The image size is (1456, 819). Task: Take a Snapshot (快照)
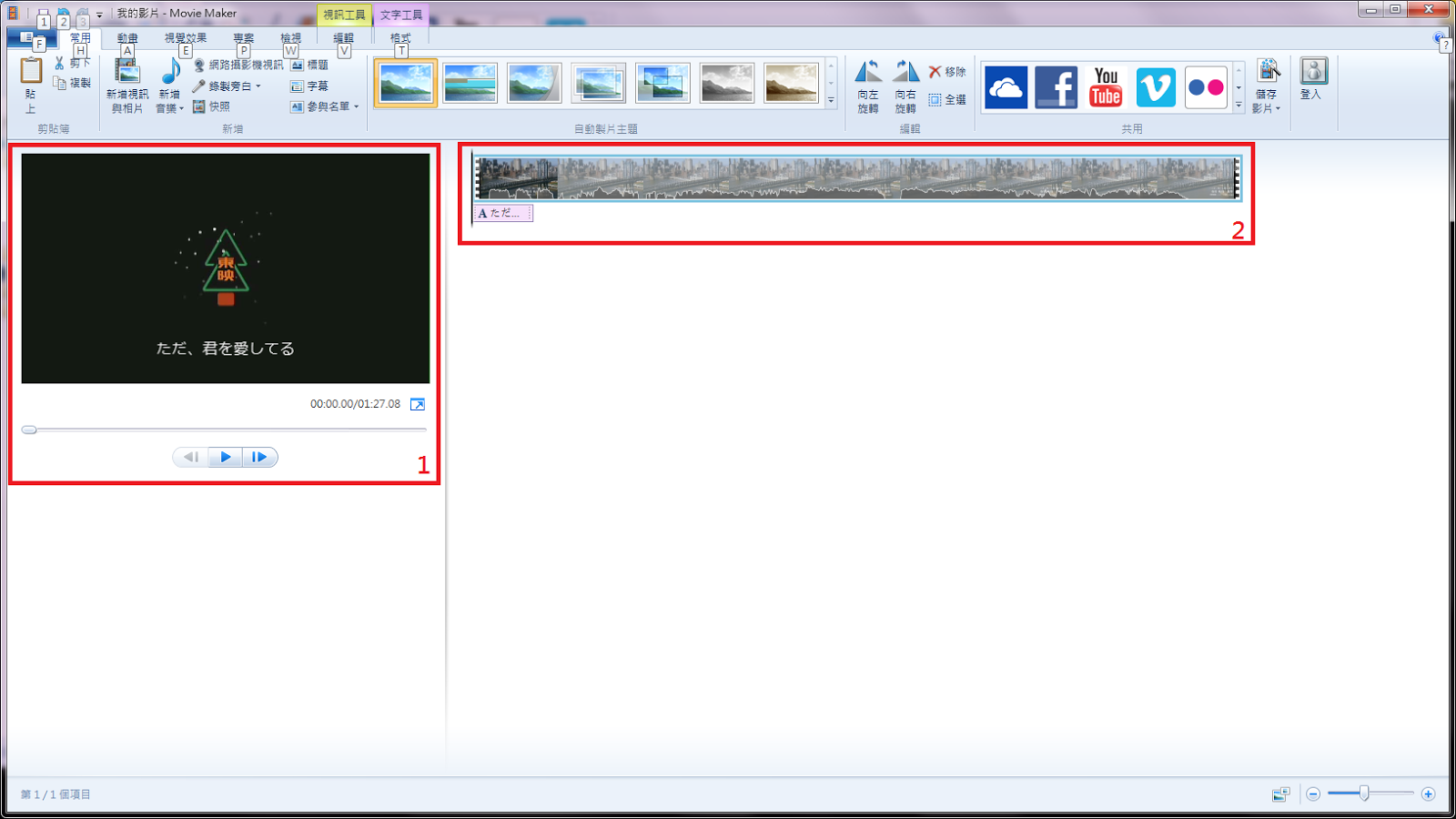211,106
